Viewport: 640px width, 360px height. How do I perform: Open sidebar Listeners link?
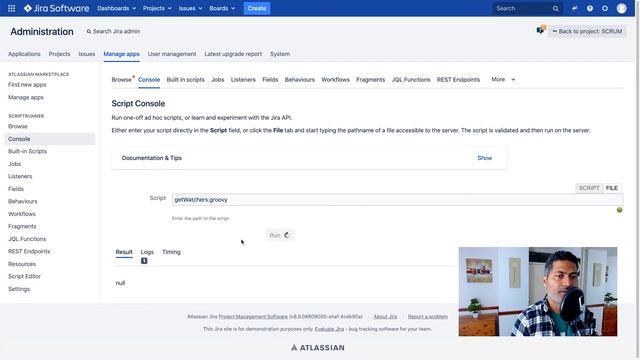20,176
